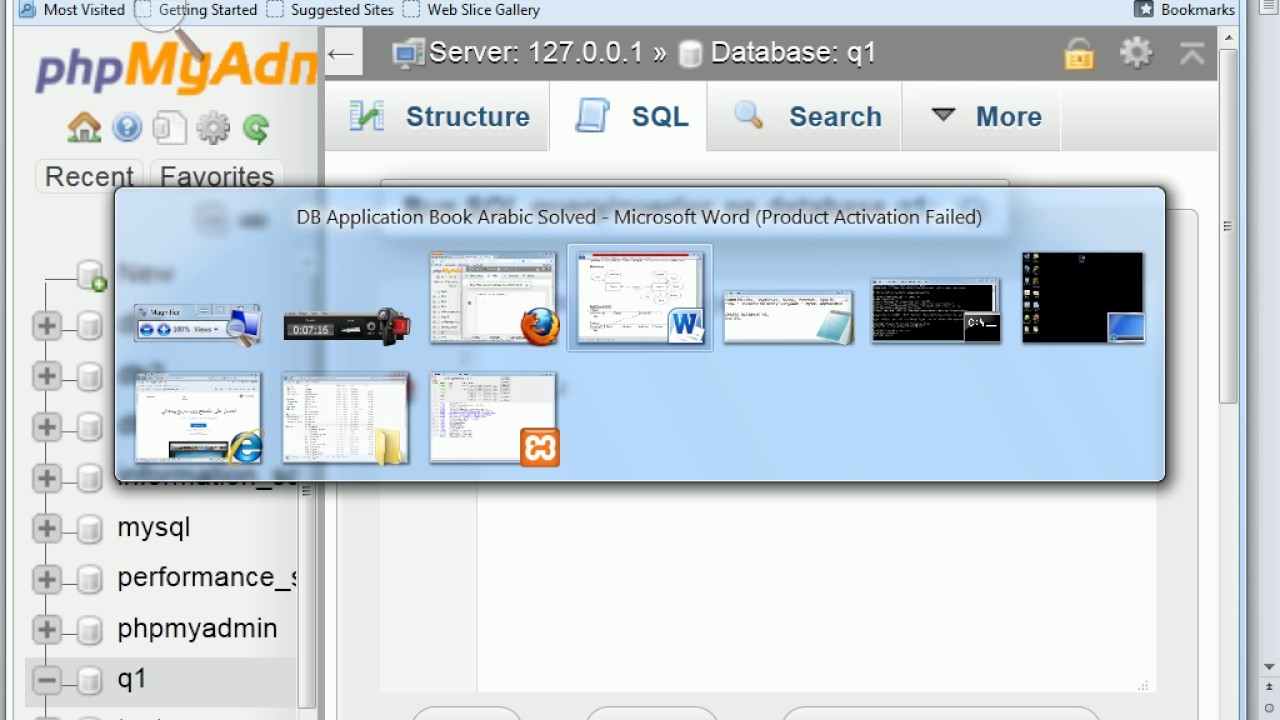Screen dimensions: 1280x720
Task: Click the browser vertical scrollbar
Action: coord(1228,225)
